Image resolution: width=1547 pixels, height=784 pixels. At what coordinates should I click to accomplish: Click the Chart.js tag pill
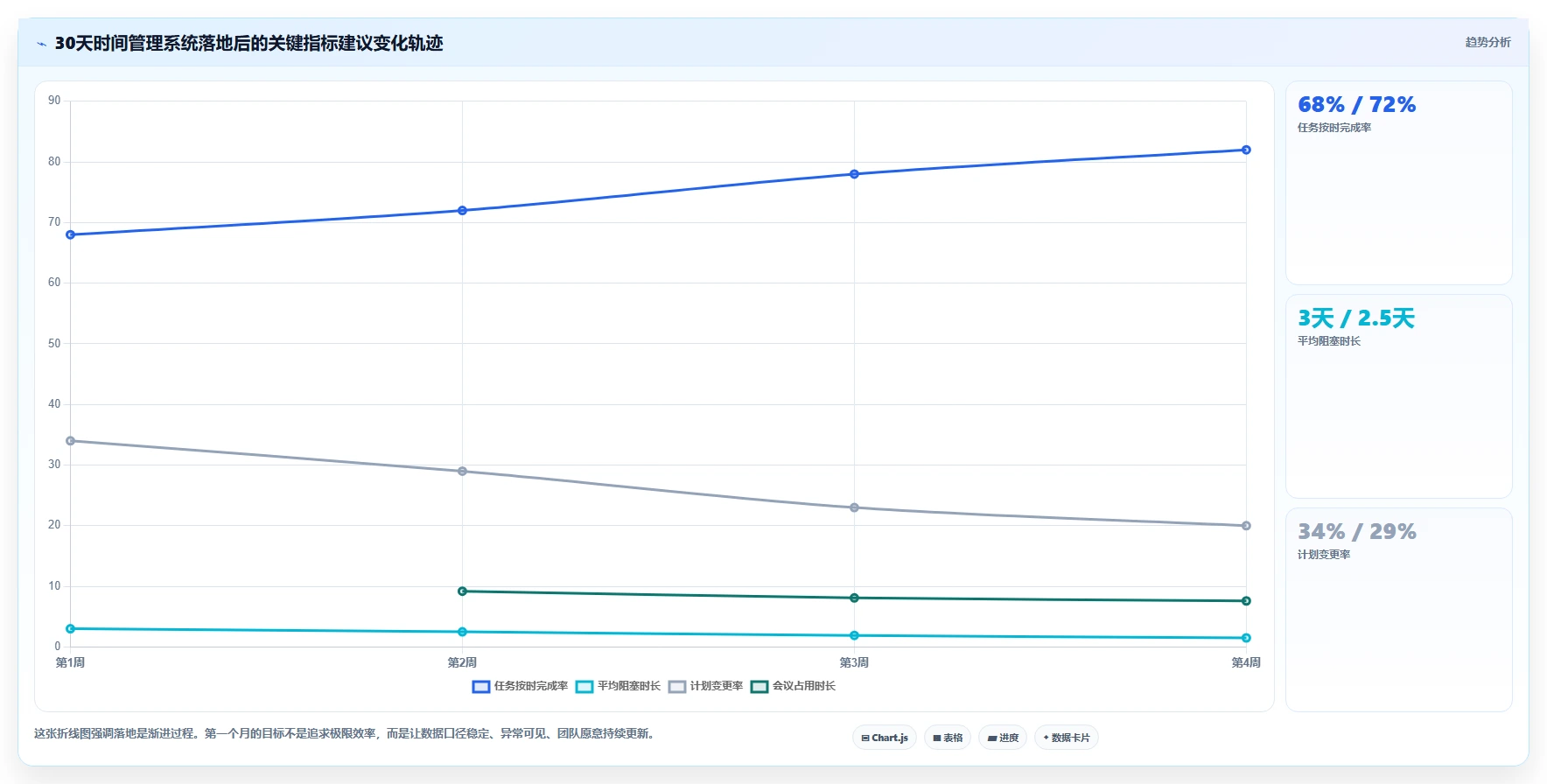pyautogui.click(x=885, y=738)
